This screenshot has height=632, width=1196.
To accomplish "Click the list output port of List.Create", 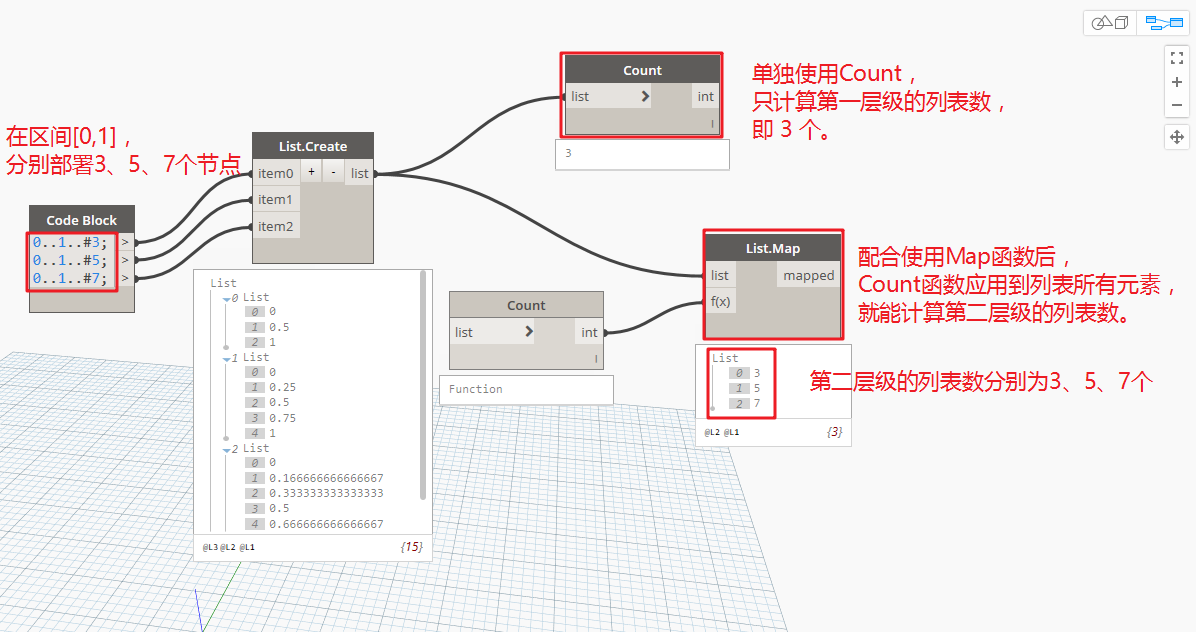I will pos(359,173).
